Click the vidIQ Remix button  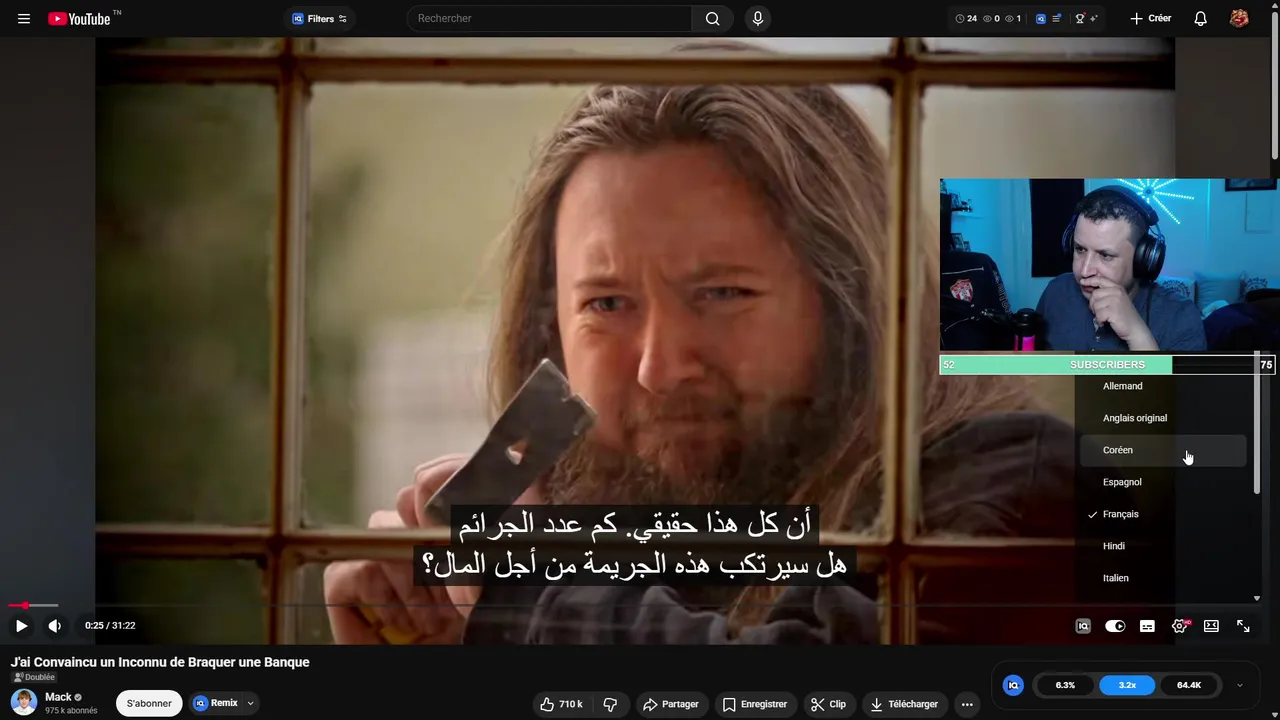click(x=215, y=703)
